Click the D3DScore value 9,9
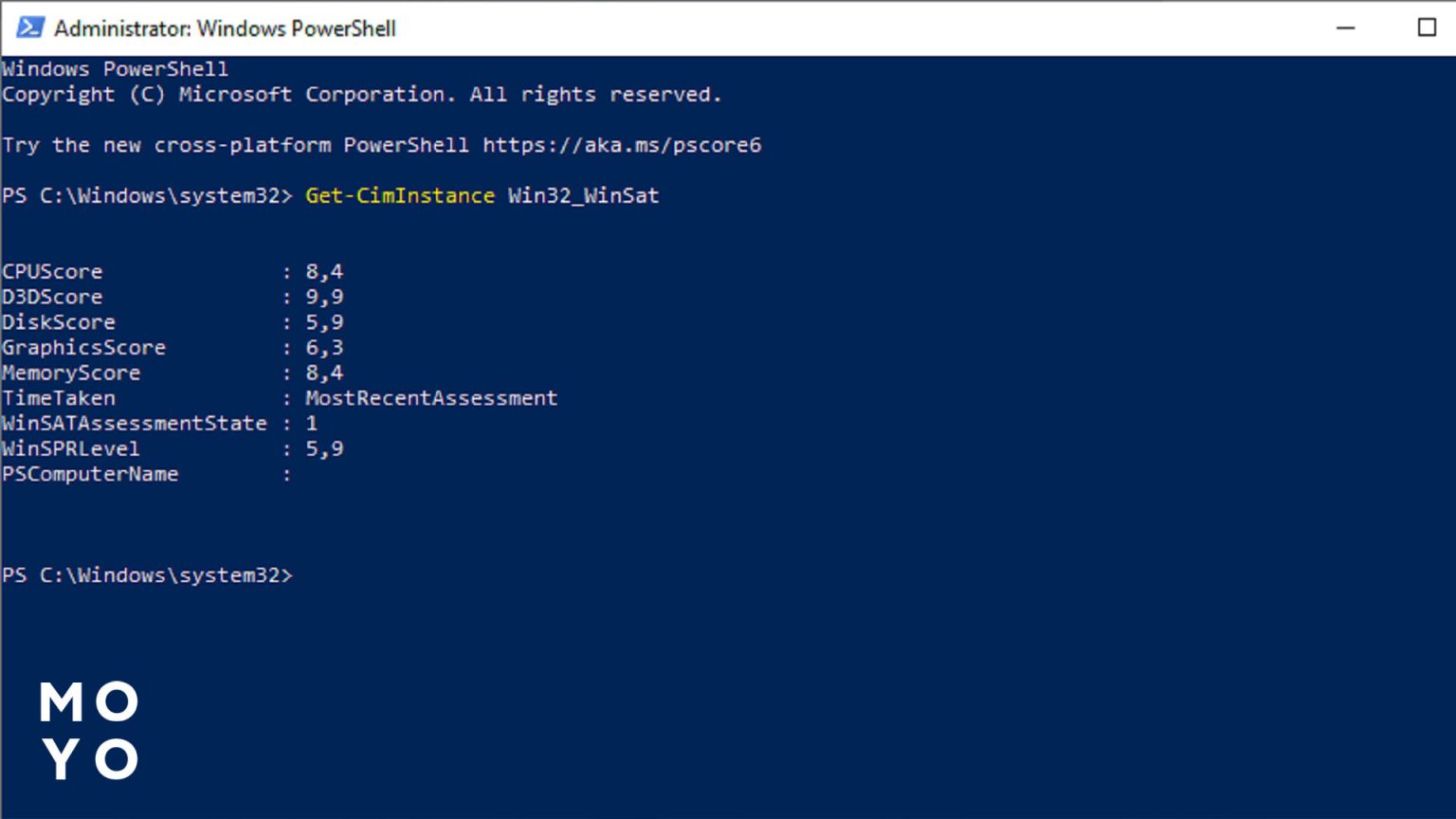Screen dimensions: 1456x819 coord(324,297)
